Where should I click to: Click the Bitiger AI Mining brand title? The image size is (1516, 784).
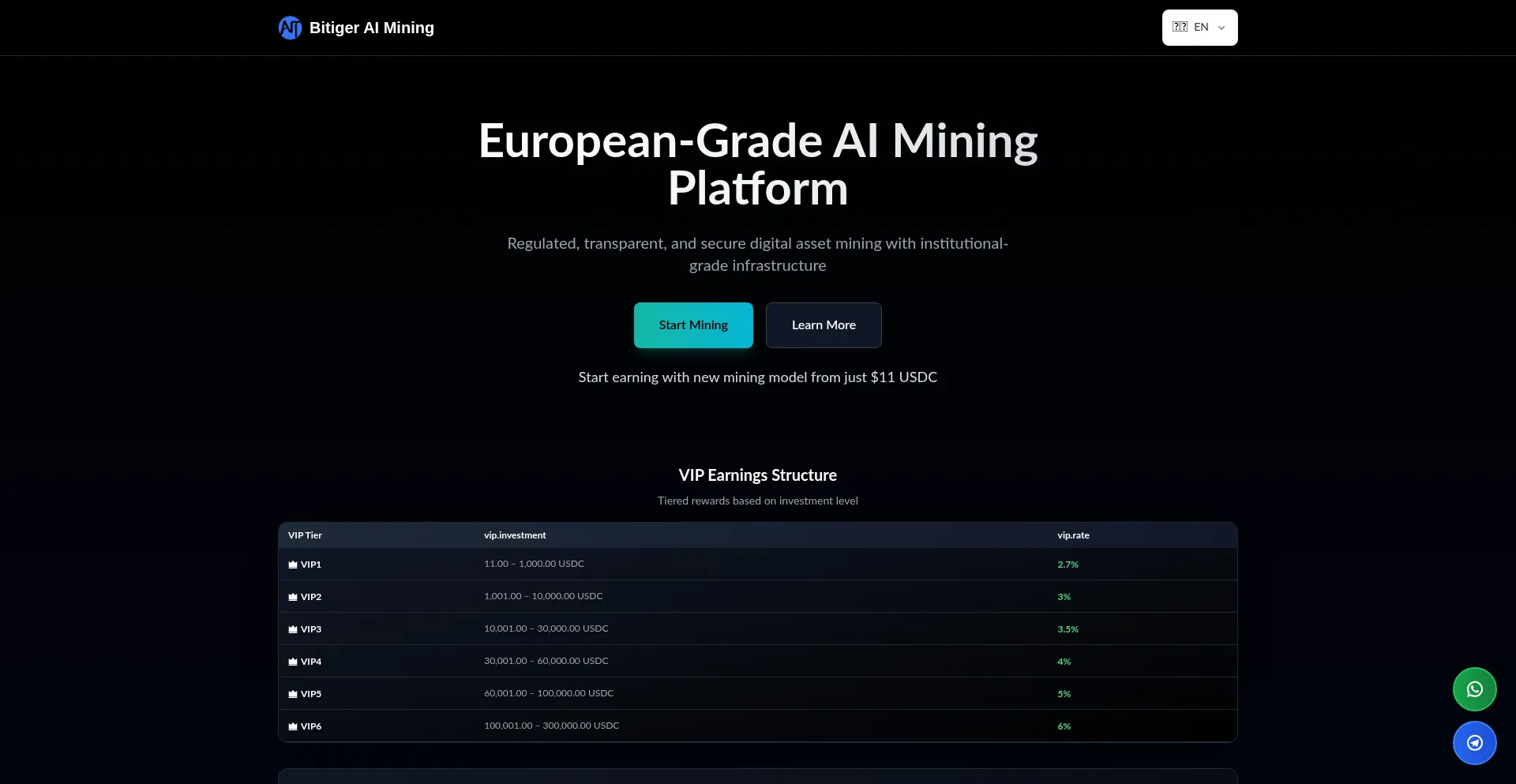pyautogui.click(x=371, y=28)
